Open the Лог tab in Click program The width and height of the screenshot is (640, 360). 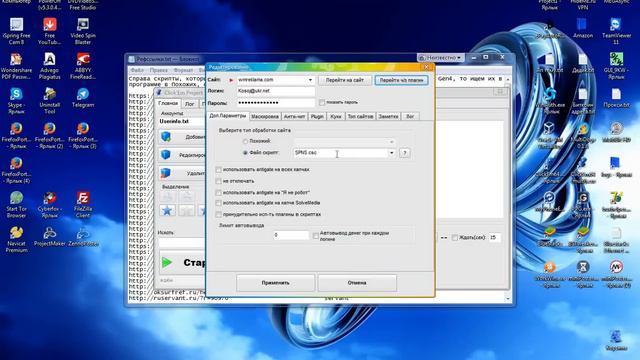189,104
